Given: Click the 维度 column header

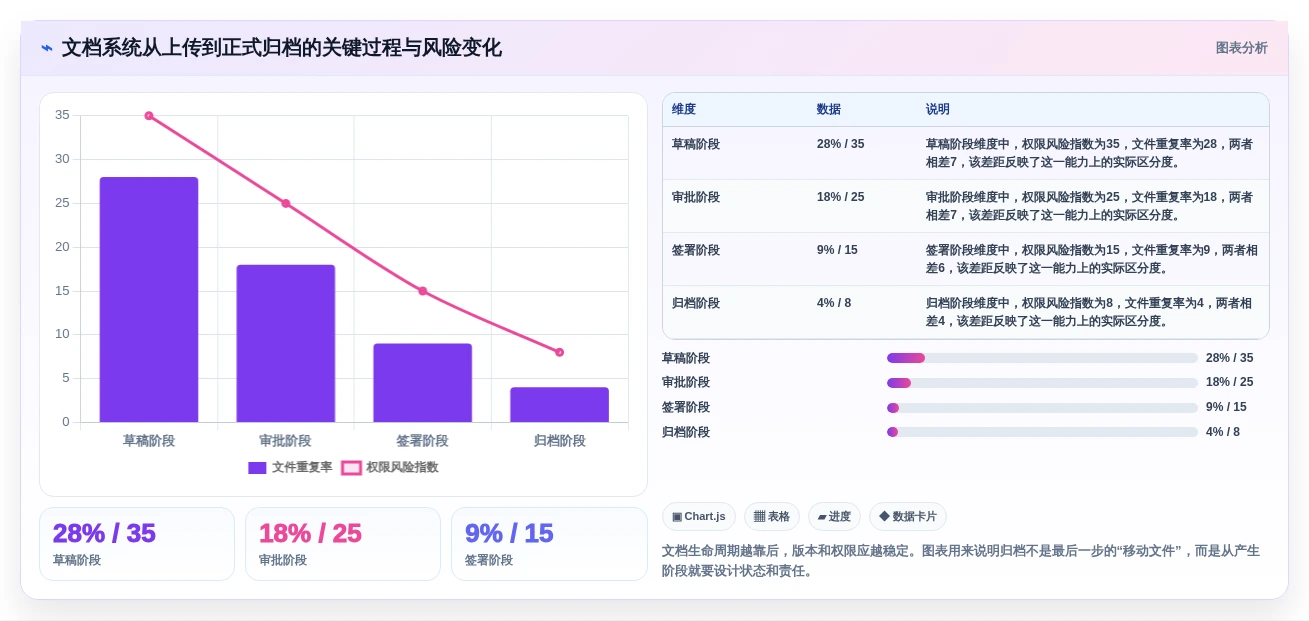Looking at the screenshot, I should [x=684, y=109].
